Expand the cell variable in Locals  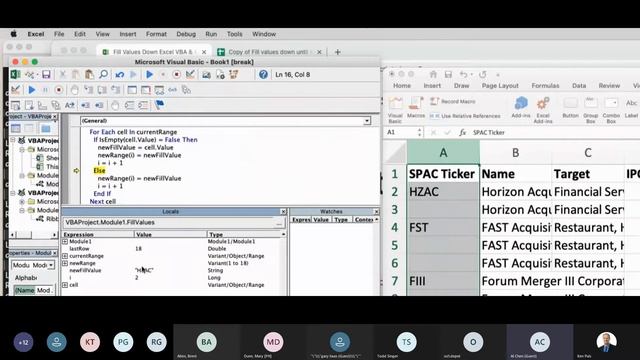coord(65,285)
